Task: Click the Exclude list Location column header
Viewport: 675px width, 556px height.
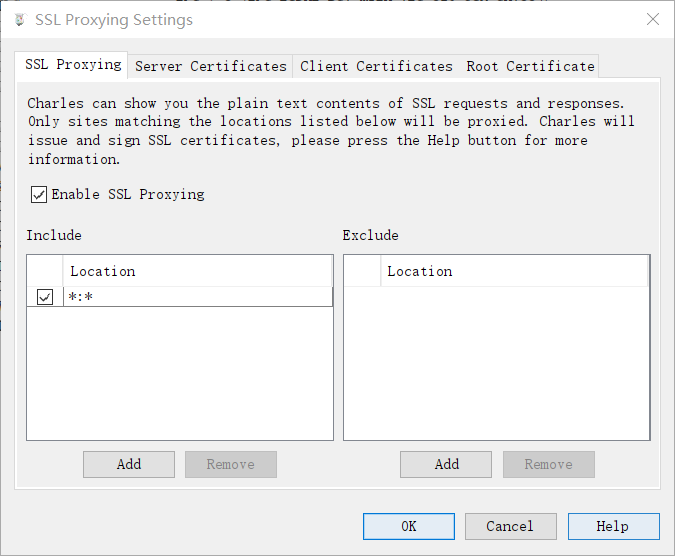Action: click(x=514, y=271)
